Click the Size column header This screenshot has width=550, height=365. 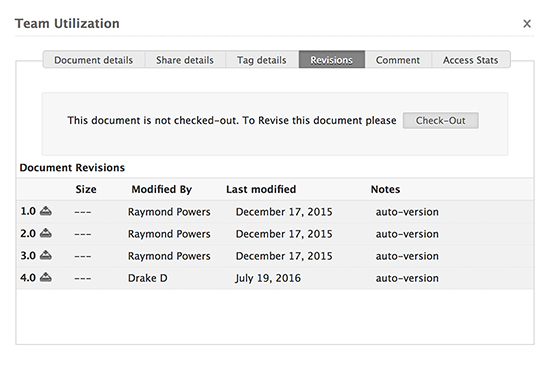pyautogui.click(x=86, y=189)
